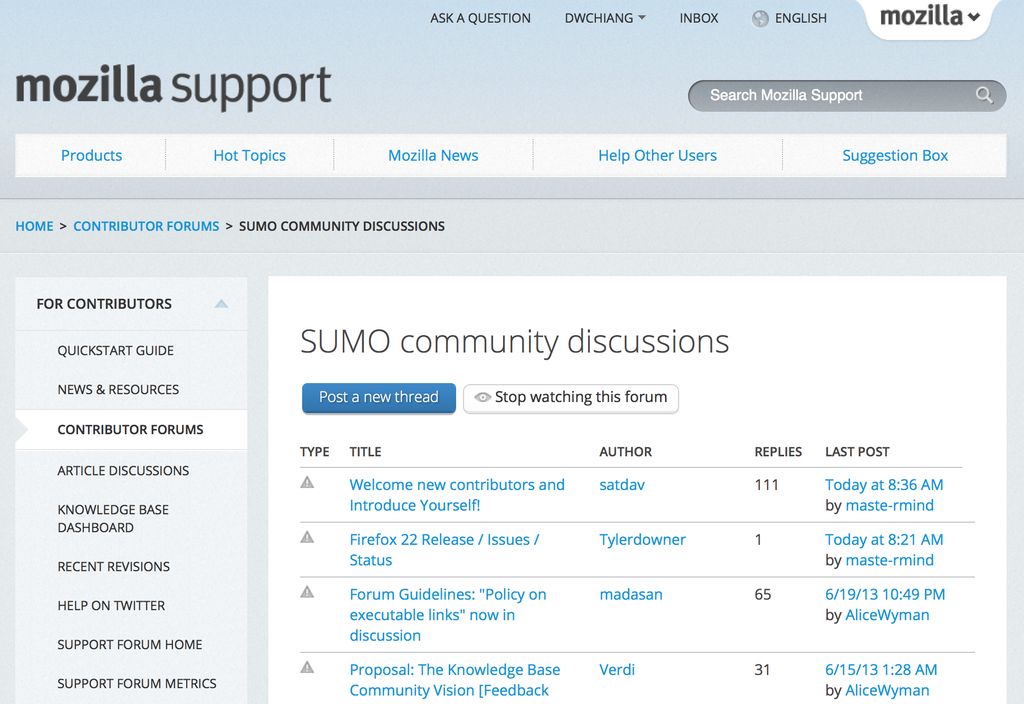Open Firefox 22 Release / Issues thread
The image size is (1024, 704).
[444, 550]
